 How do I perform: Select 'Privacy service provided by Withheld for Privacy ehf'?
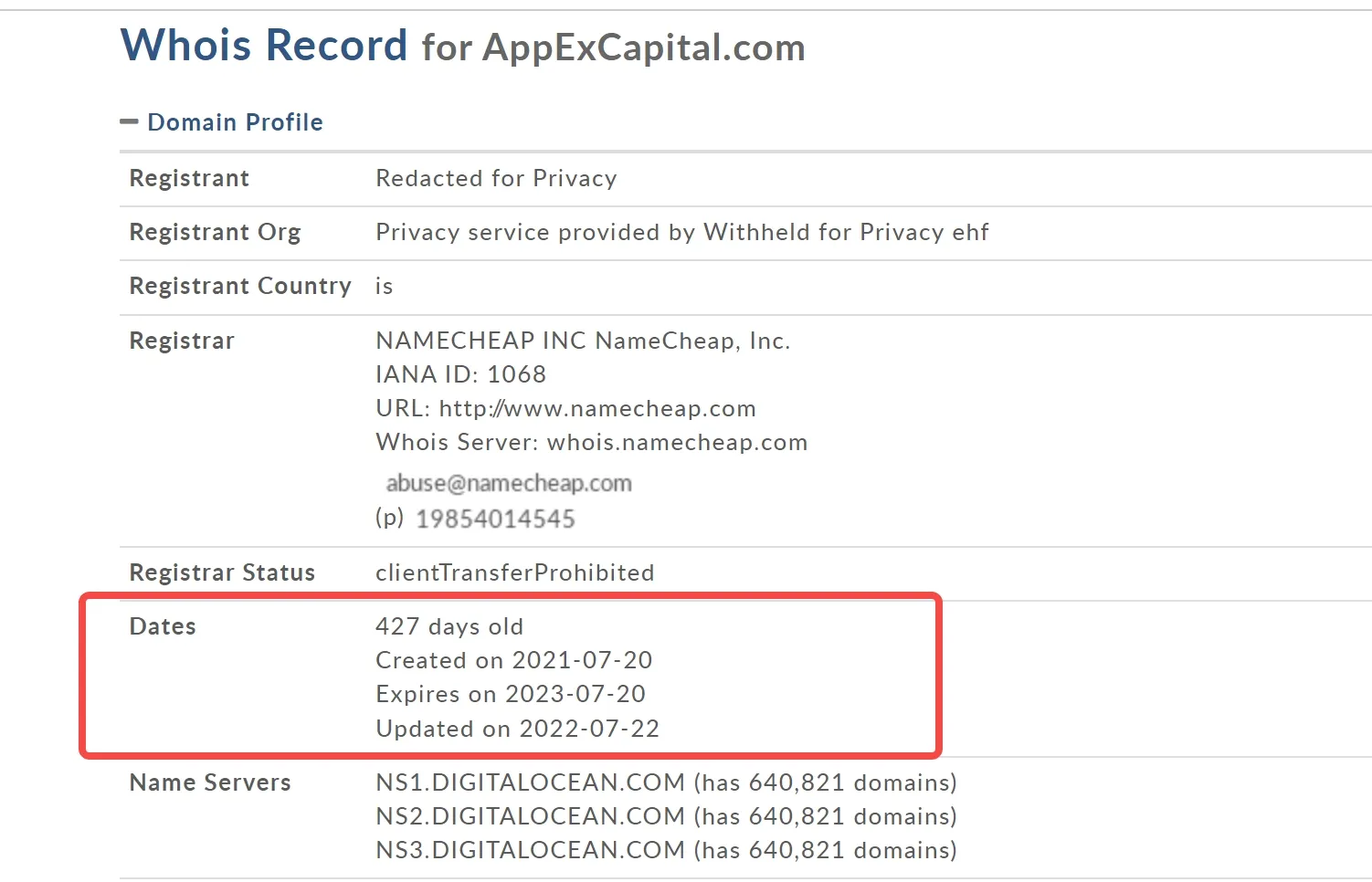[682, 232]
